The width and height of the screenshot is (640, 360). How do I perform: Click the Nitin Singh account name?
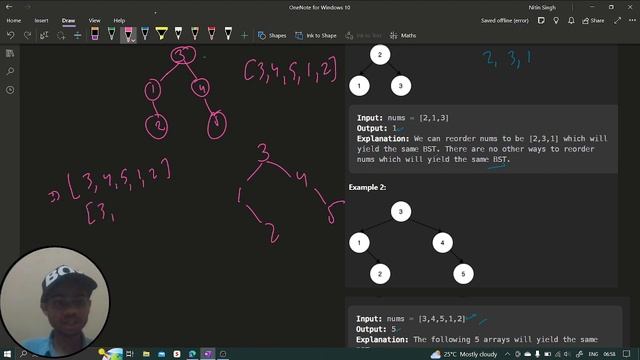(542, 7)
